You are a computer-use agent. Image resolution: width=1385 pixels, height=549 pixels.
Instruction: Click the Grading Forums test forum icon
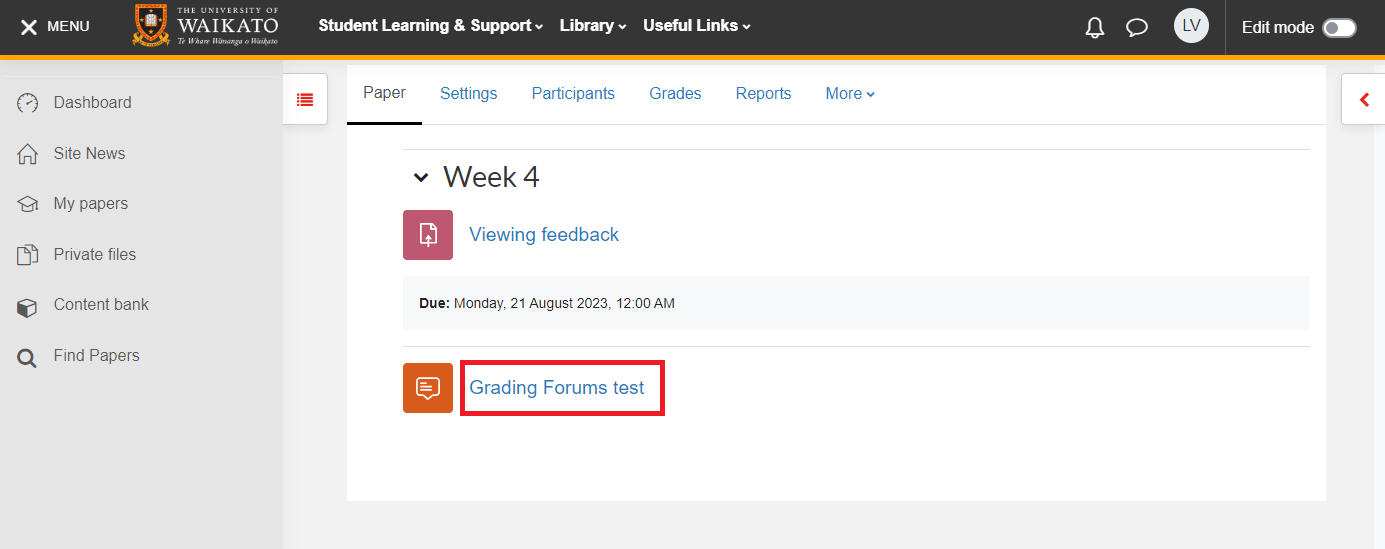tap(428, 388)
